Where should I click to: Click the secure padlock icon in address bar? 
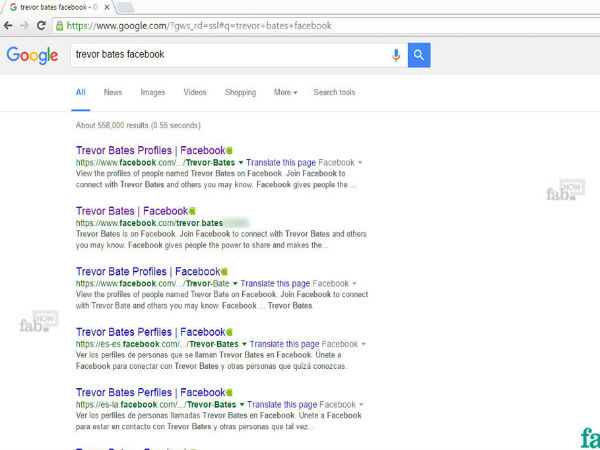[61, 26]
